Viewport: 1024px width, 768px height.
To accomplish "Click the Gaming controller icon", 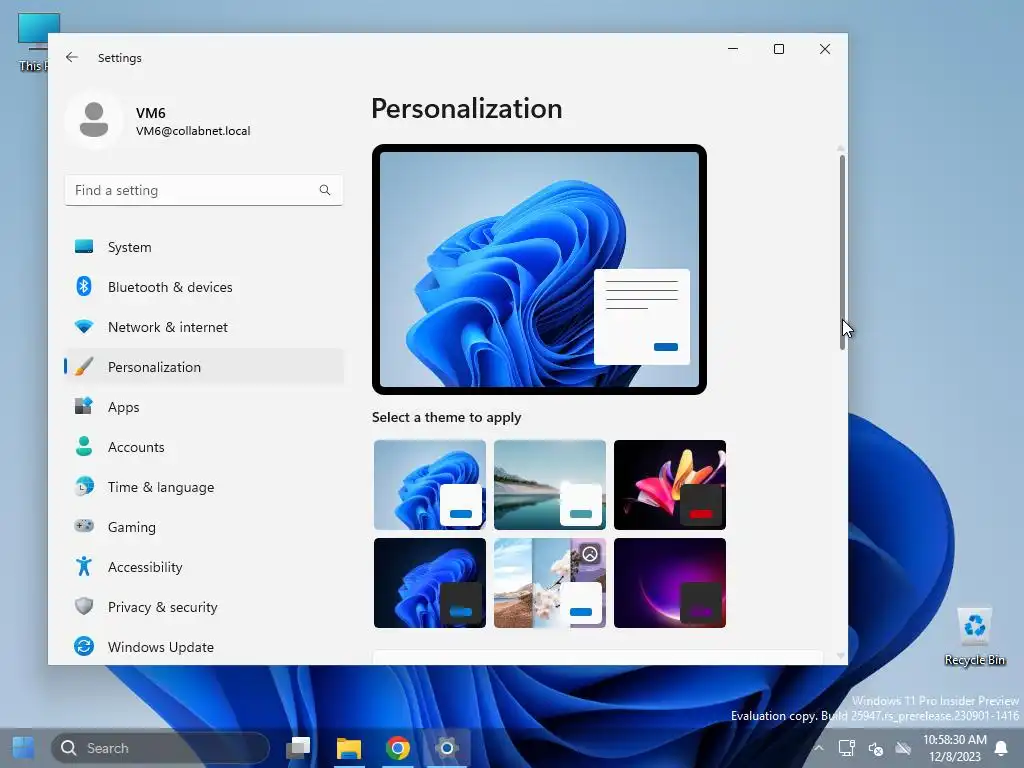I will point(84,526).
